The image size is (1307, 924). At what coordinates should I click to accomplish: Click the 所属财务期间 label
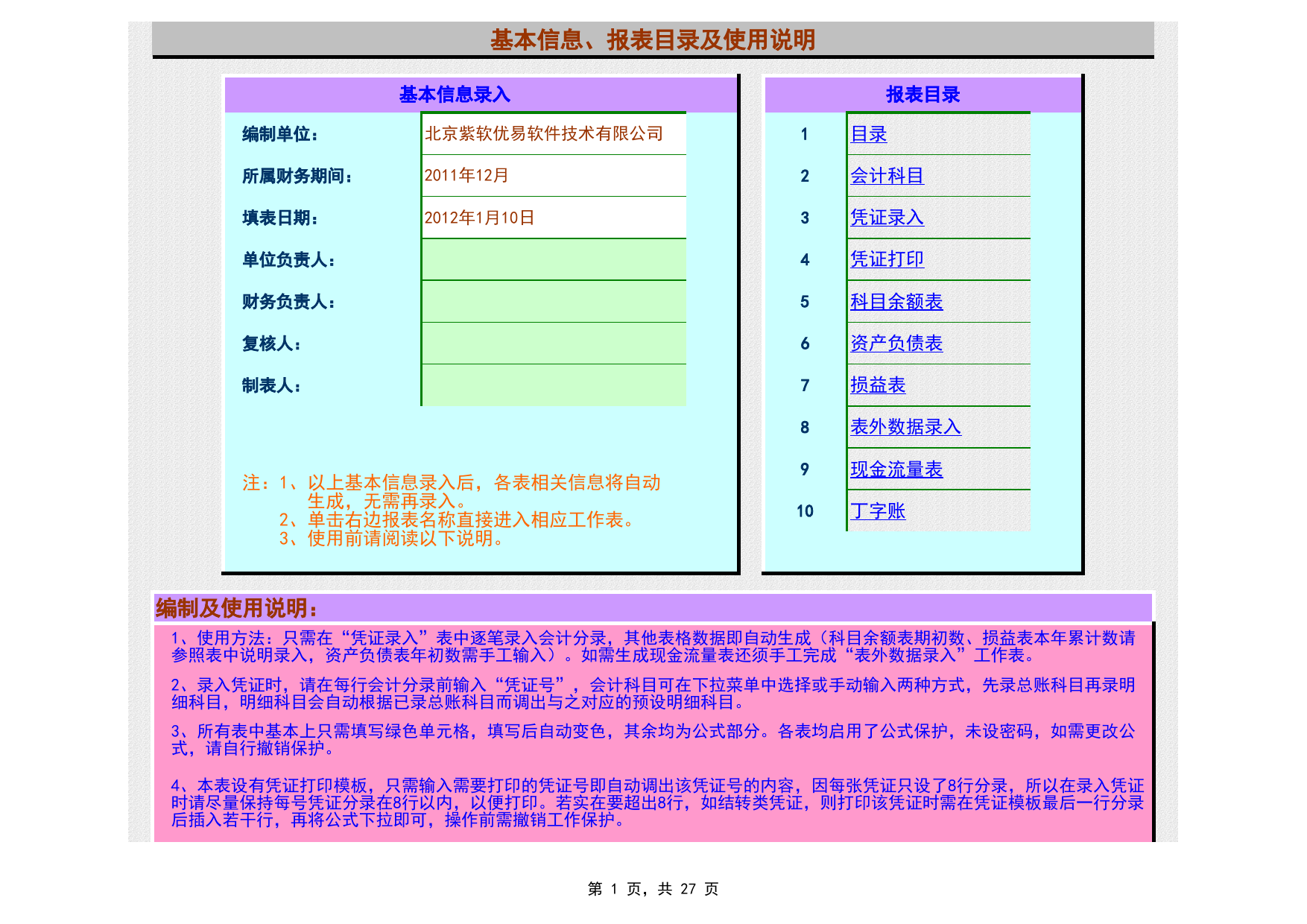(x=297, y=176)
